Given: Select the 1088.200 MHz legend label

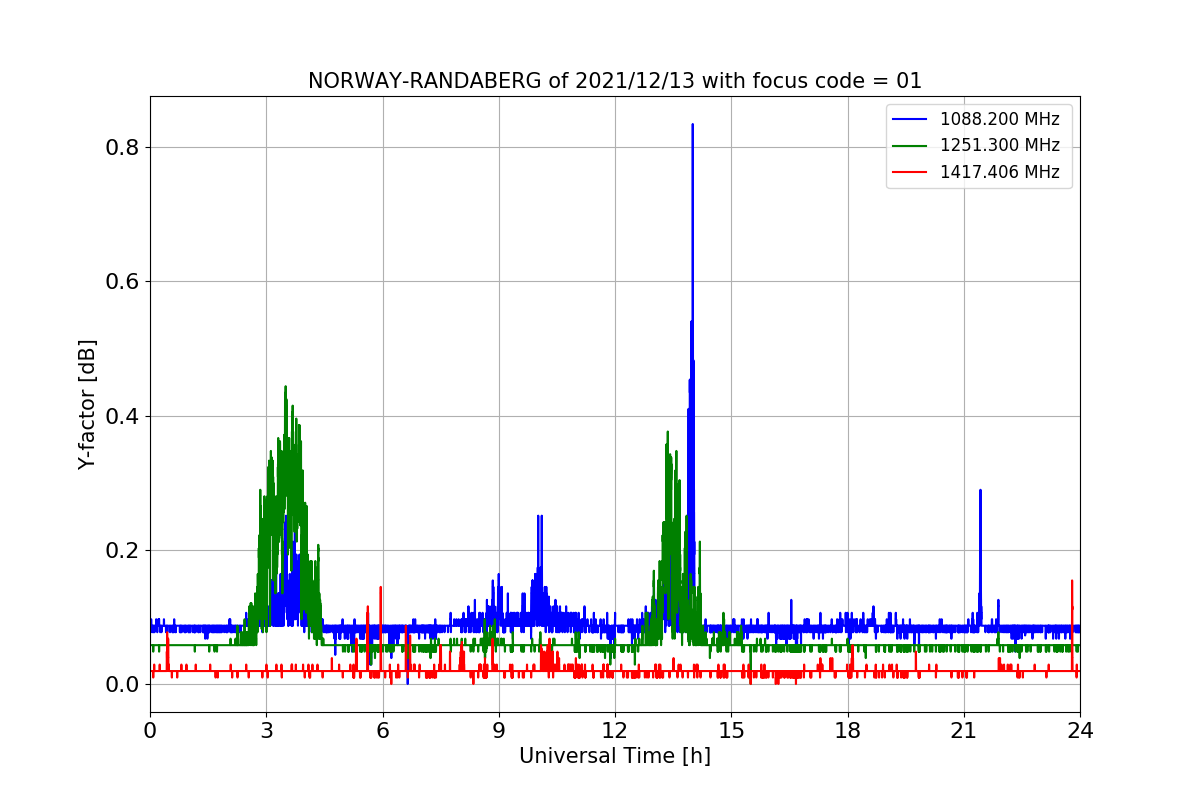Looking at the screenshot, I should tap(999, 119).
